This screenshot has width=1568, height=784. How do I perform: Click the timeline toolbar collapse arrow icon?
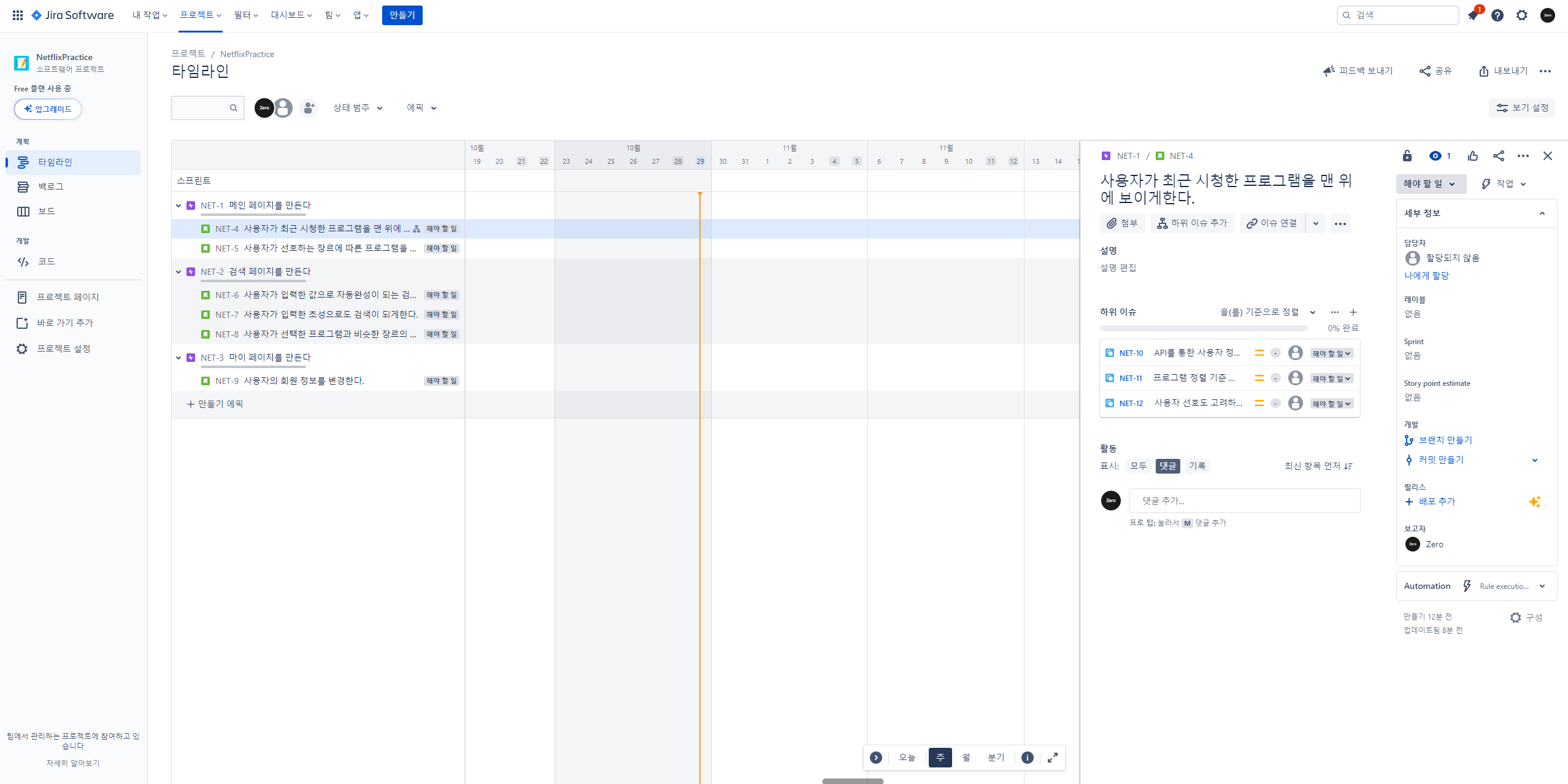tap(876, 758)
